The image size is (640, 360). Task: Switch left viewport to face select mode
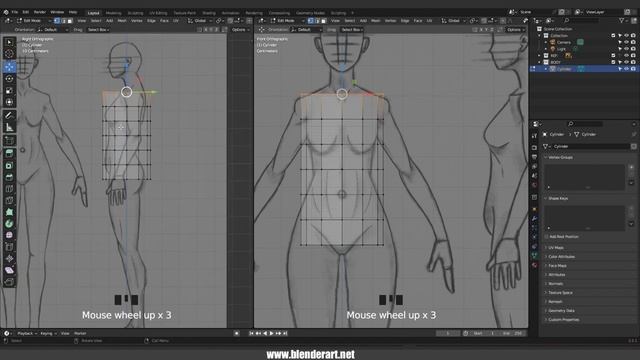70,21
